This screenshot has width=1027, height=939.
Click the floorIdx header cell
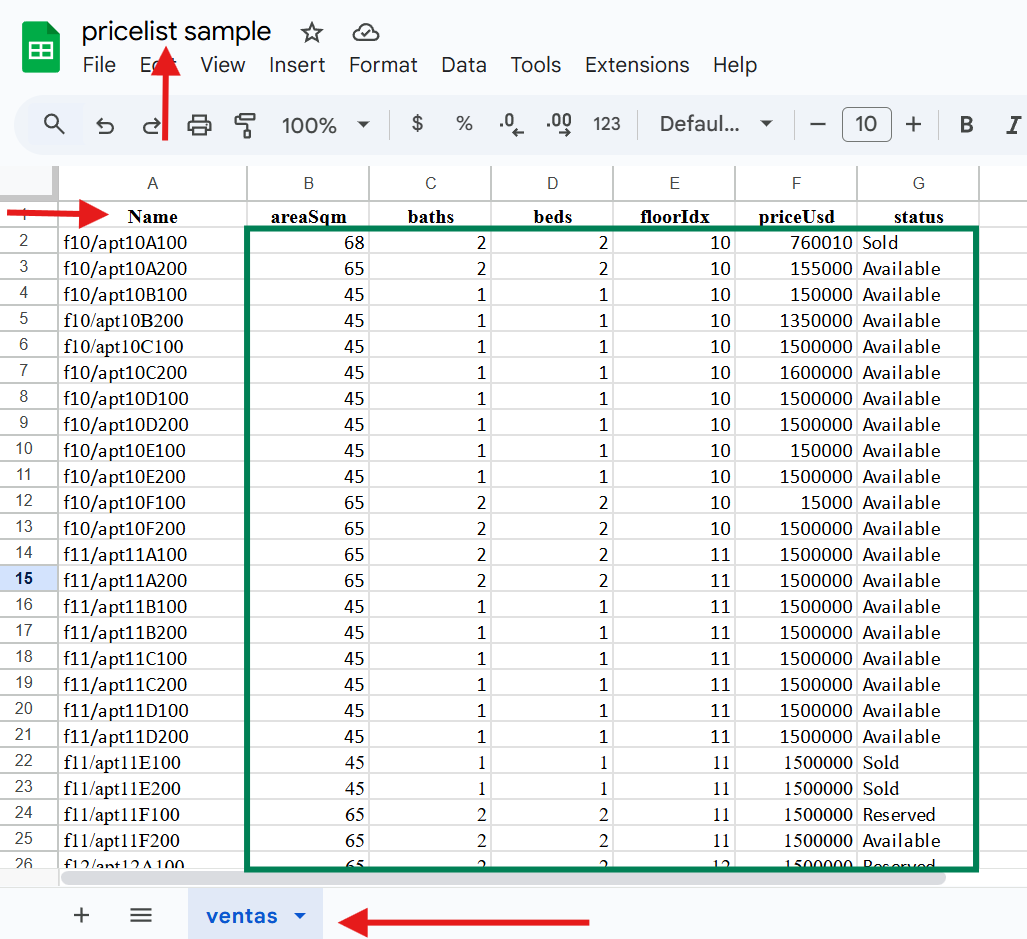(x=674, y=216)
